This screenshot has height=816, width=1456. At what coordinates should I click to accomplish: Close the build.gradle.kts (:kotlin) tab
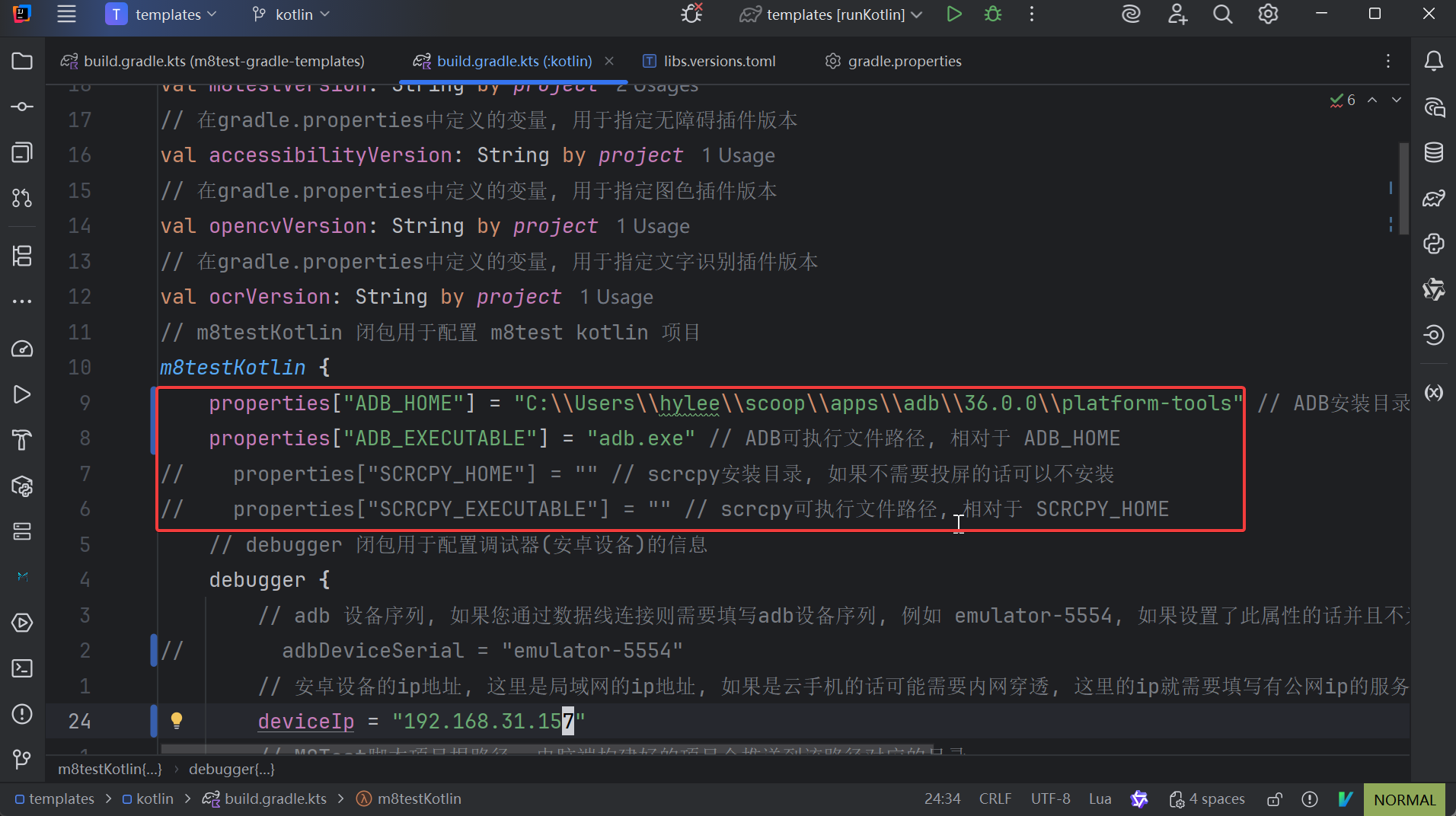609,61
